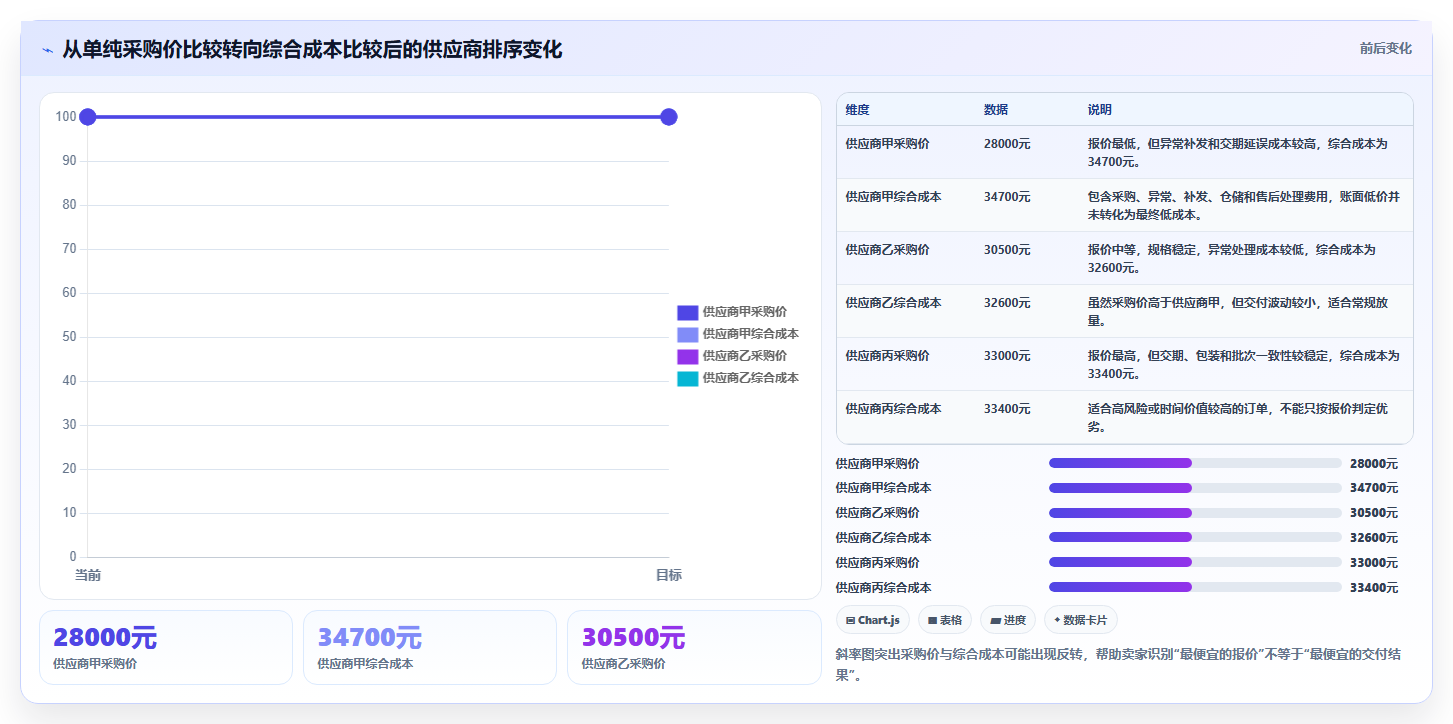Screen dimensions: 1453x724
Task: Toggle the 供应商甲采购价 legend swatch
Action: (x=687, y=312)
